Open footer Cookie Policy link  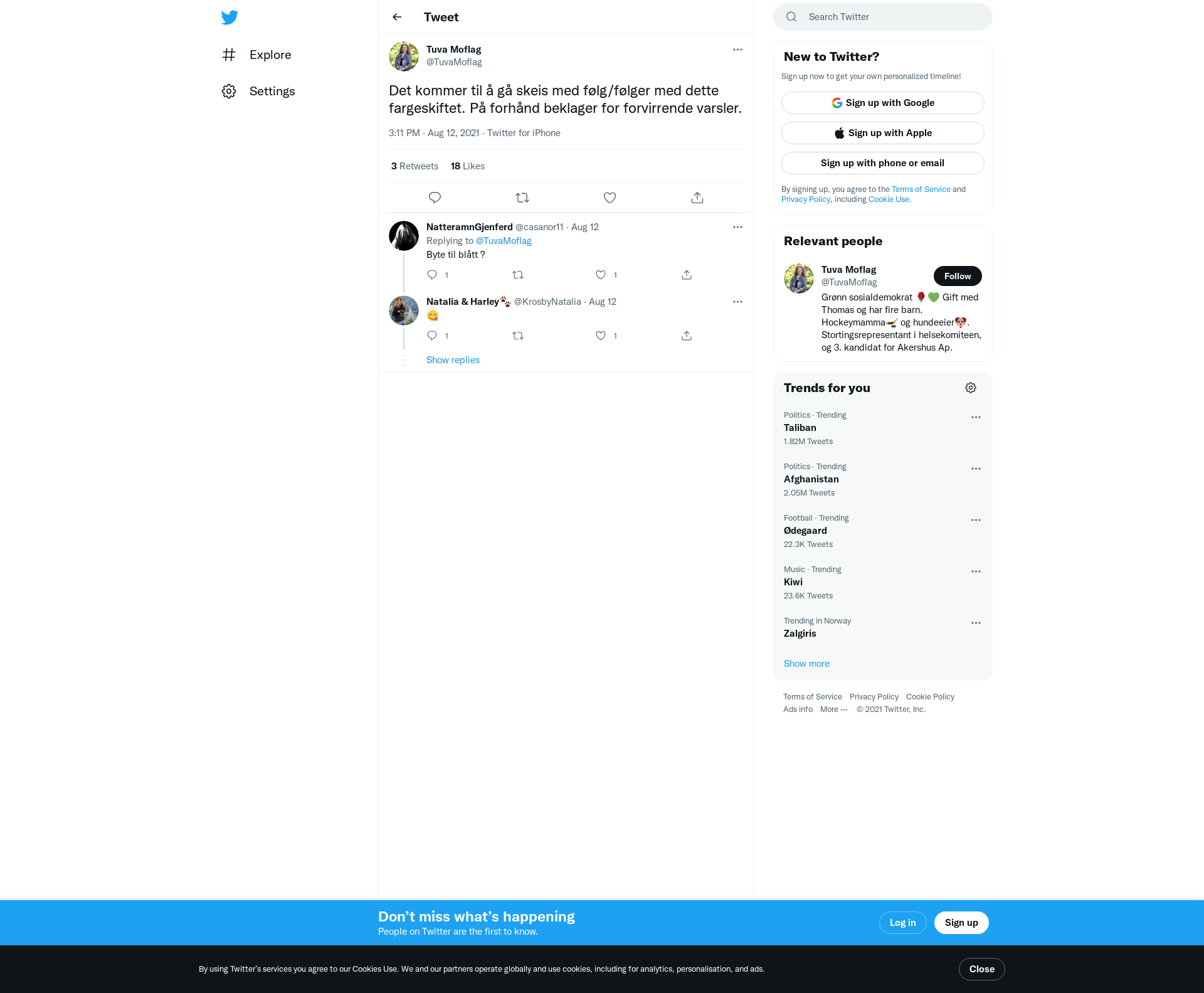pos(930,697)
